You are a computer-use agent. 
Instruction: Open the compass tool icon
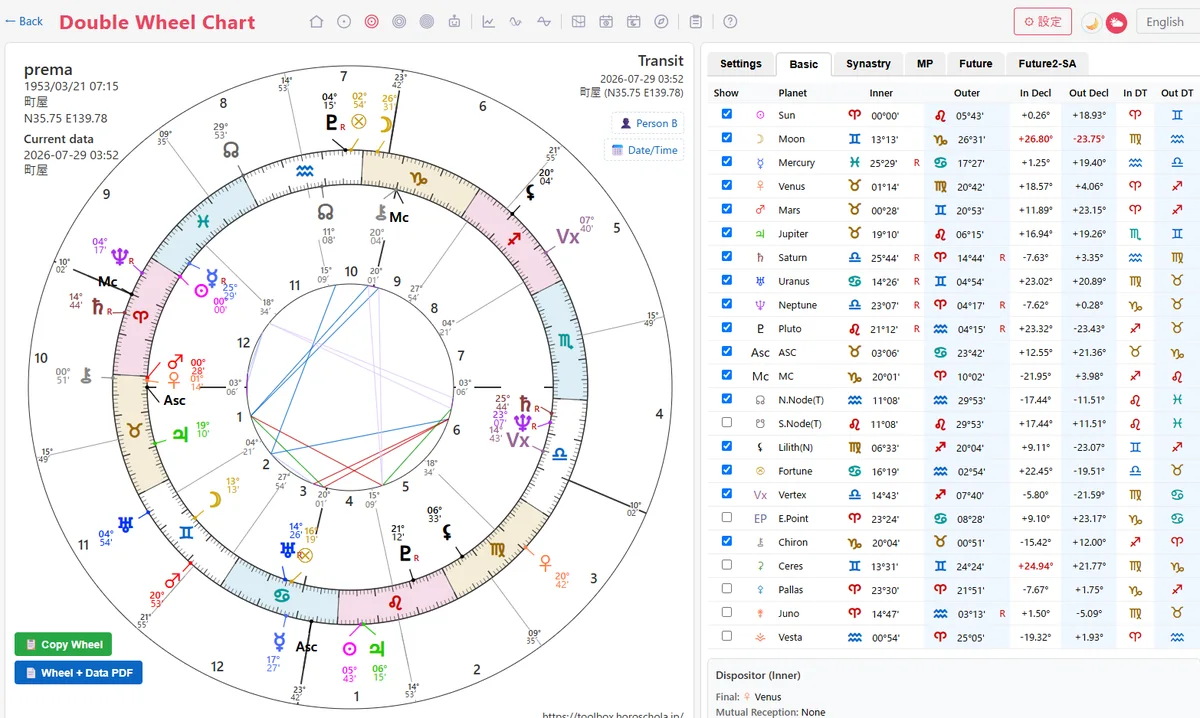click(x=661, y=21)
